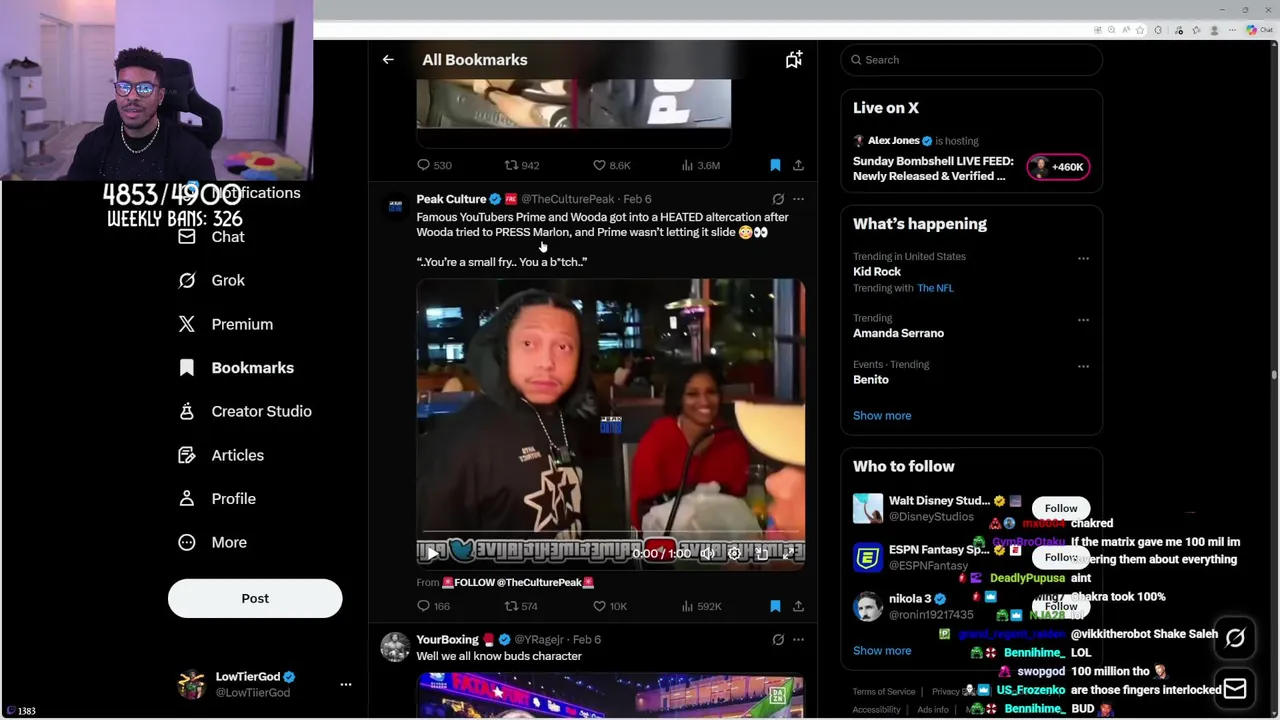
Task: Focus the Search field
Action: 971,60
